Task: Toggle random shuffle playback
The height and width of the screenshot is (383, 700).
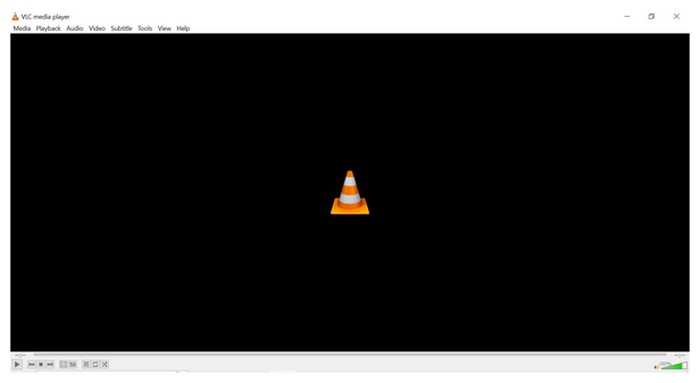Action: pos(105,365)
